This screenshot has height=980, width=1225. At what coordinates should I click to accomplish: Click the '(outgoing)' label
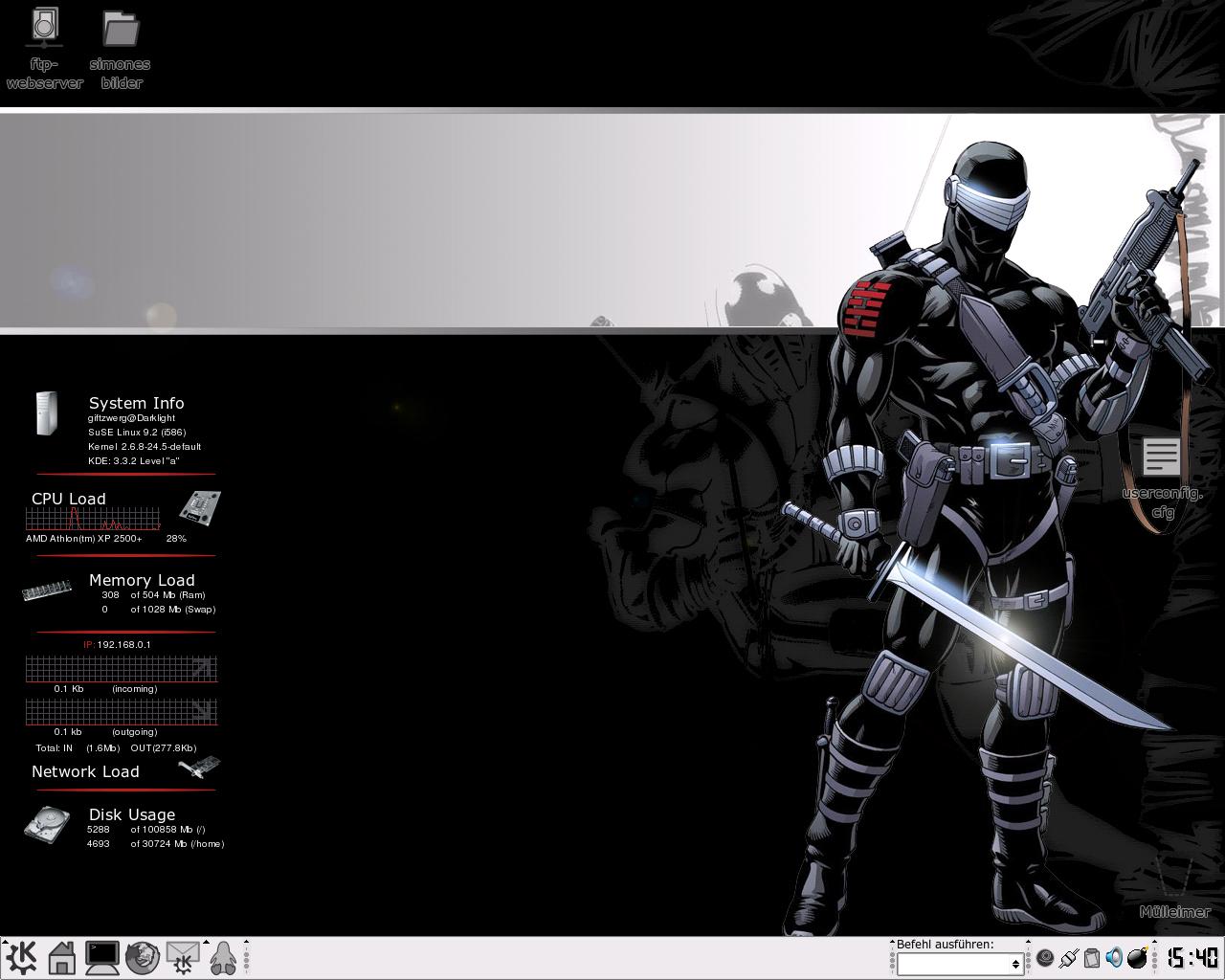134,732
